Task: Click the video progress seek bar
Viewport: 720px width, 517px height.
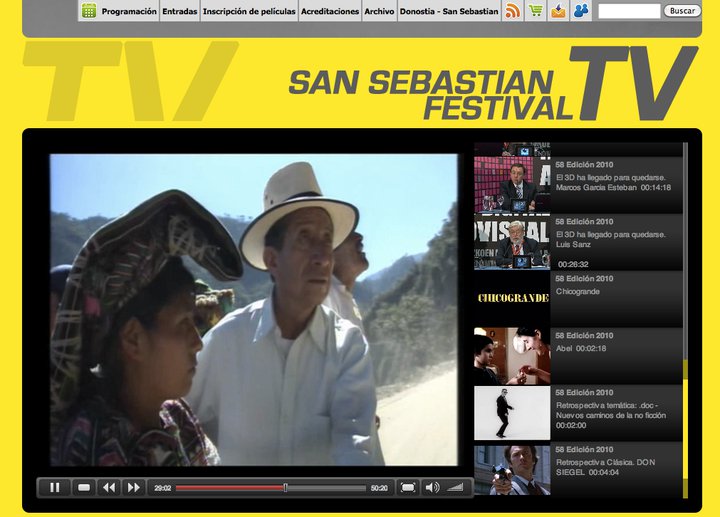Action: (x=271, y=488)
